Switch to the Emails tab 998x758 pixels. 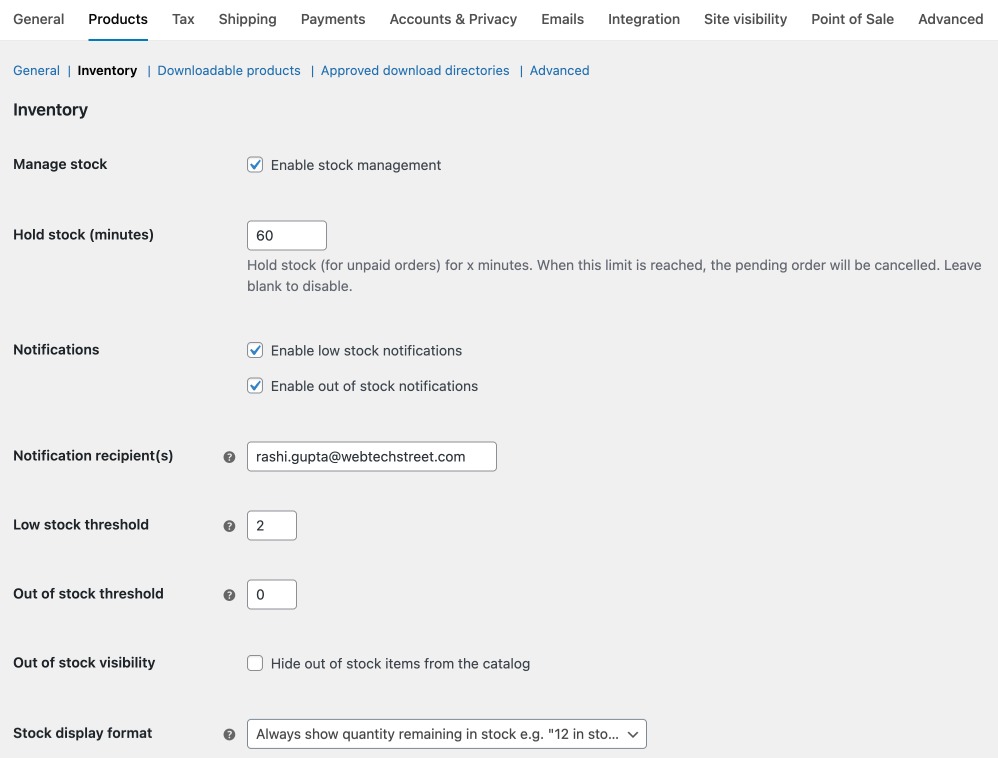(x=562, y=18)
